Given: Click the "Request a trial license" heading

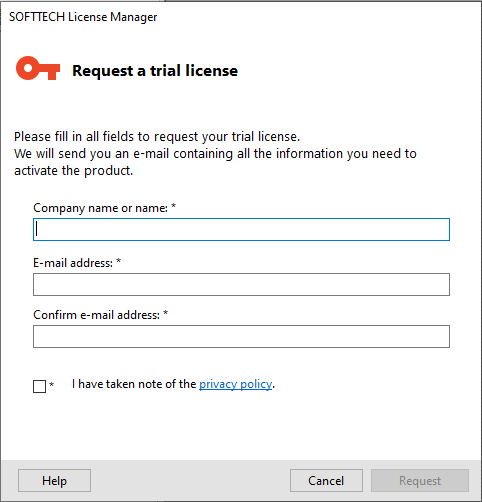Looking at the screenshot, I should 155,71.
